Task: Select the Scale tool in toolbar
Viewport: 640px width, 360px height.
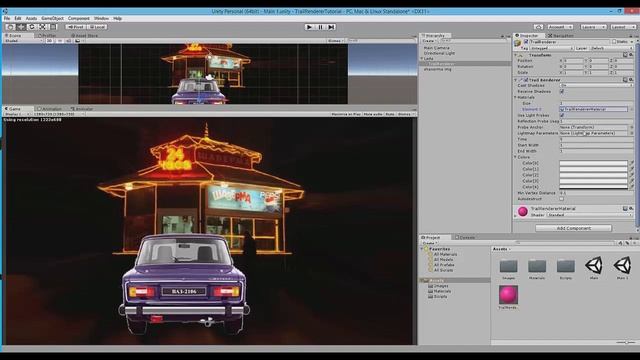Action: coord(42,27)
